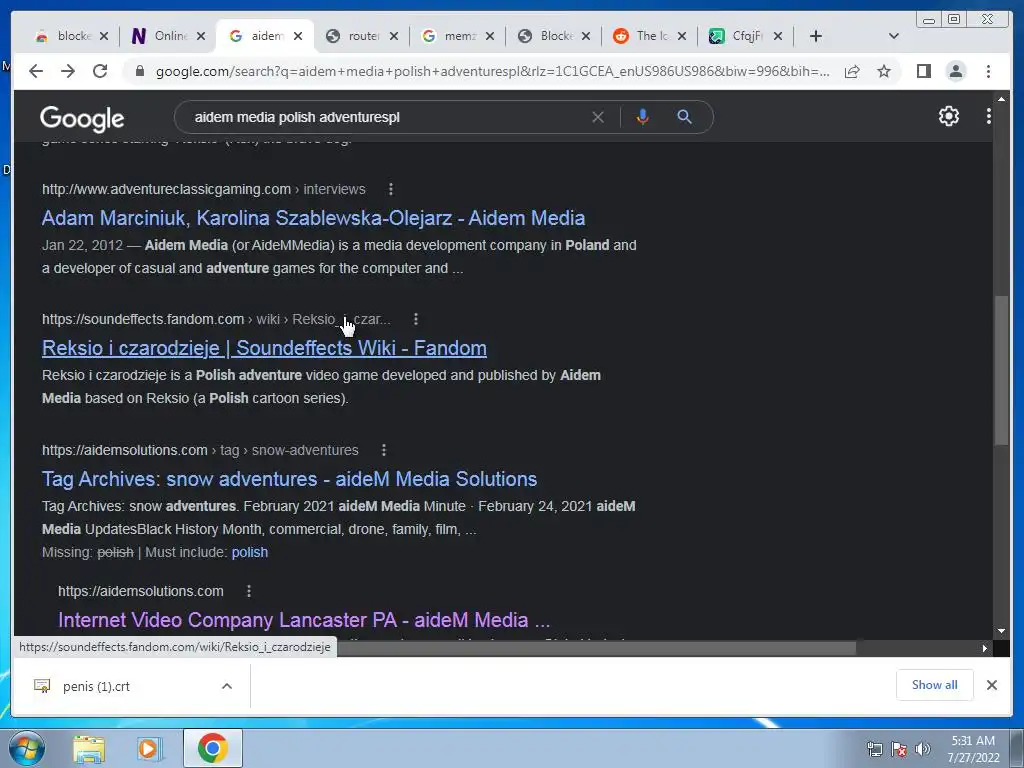Open options for aidemsolutions.com sub-result
1024x768 pixels.
click(x=248, y=591)
